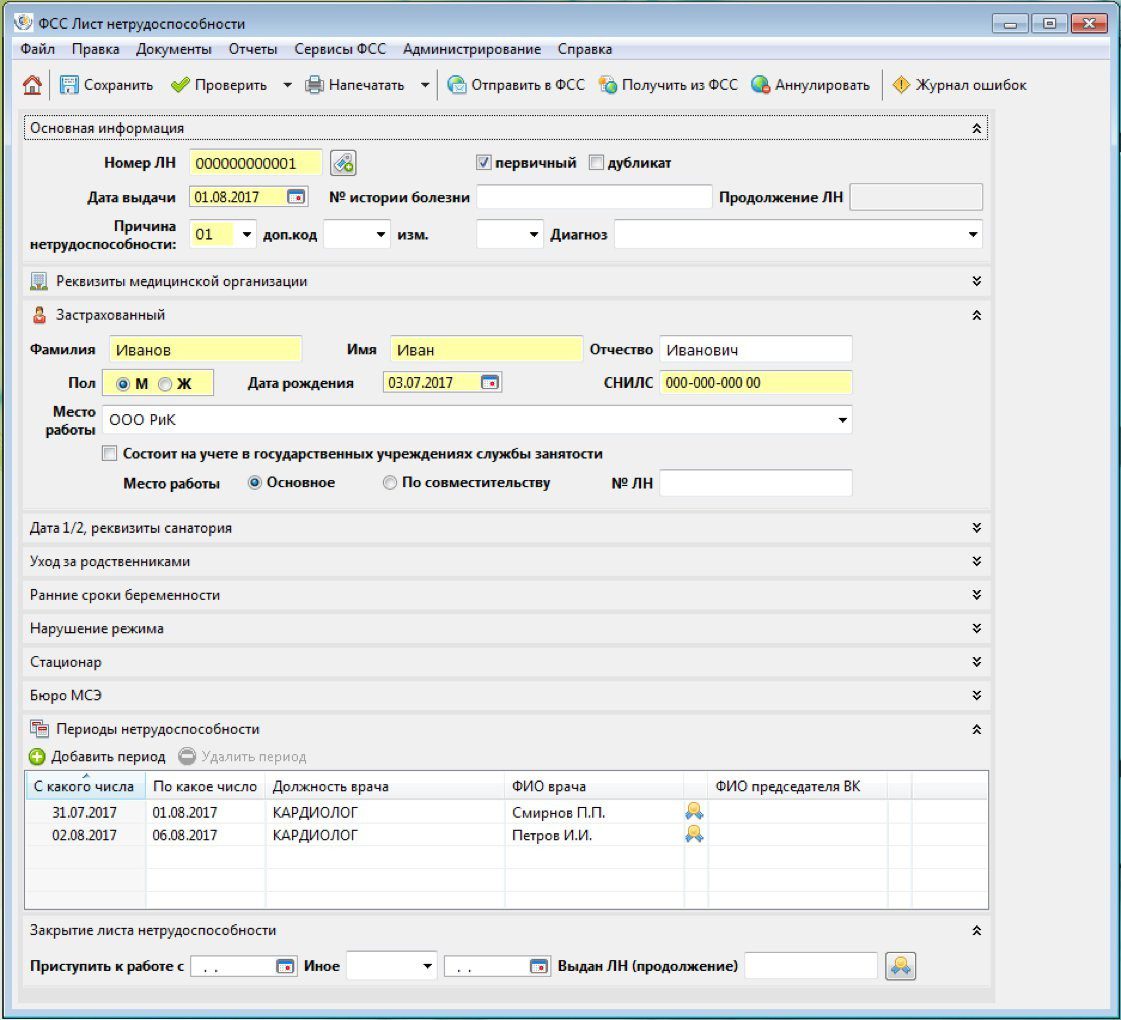Viewport: 1121px width, 1020px height.
Task: Enable the дубликат checkbox
Action: (597, 163)
